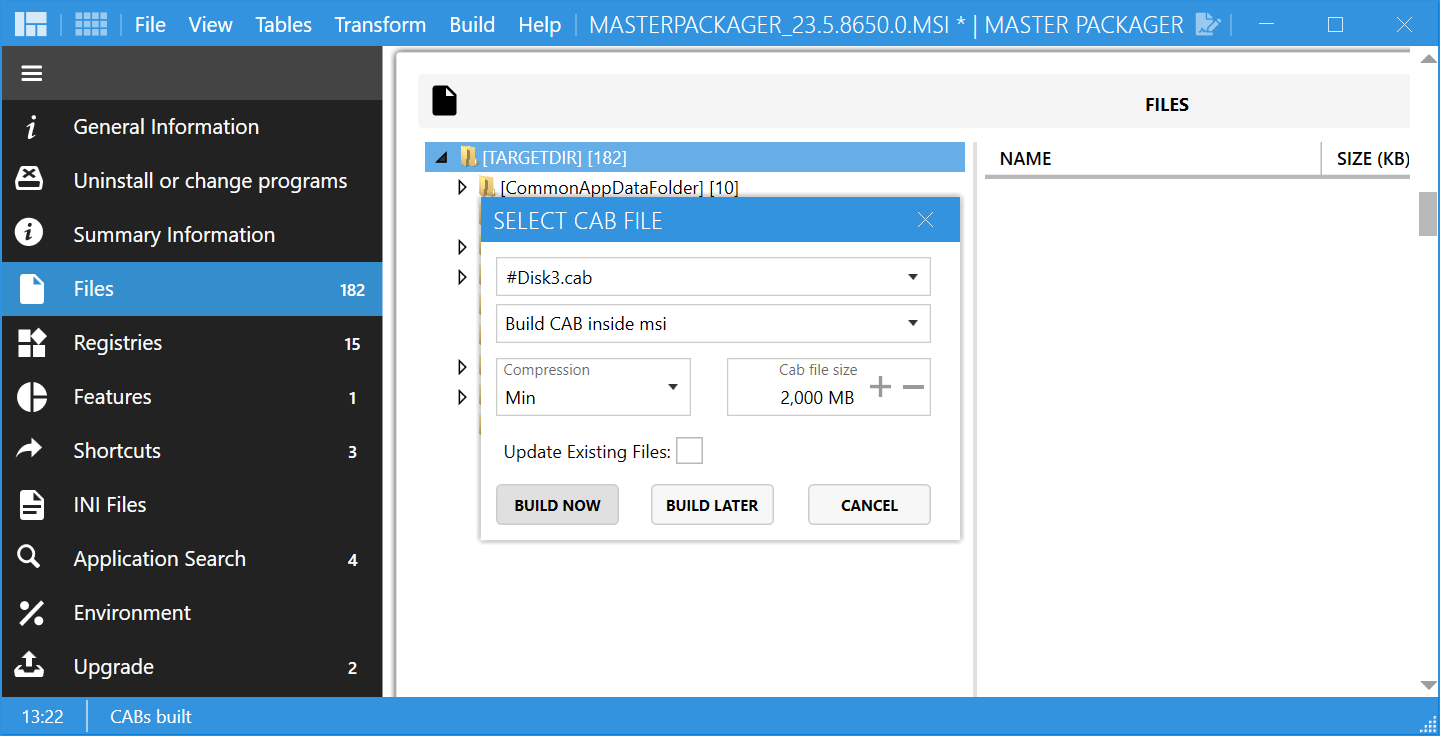Open the Tables menu

[283, 24]
